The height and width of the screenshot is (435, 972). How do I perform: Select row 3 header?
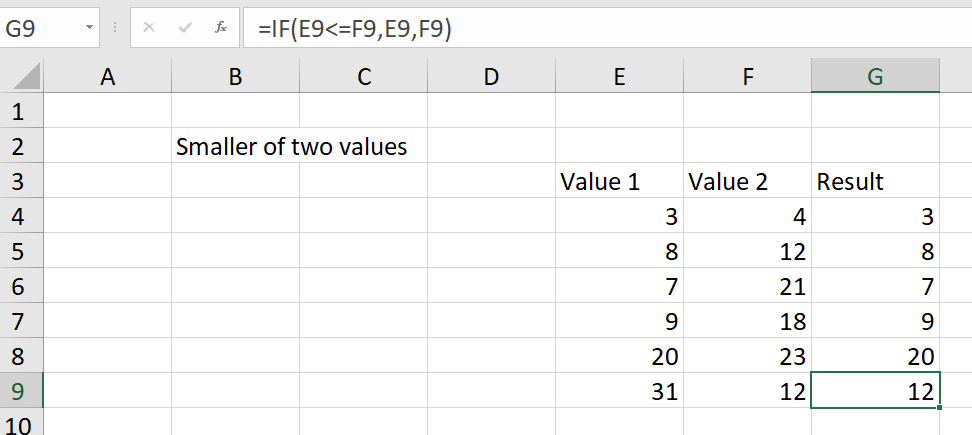tap(21, 181)
